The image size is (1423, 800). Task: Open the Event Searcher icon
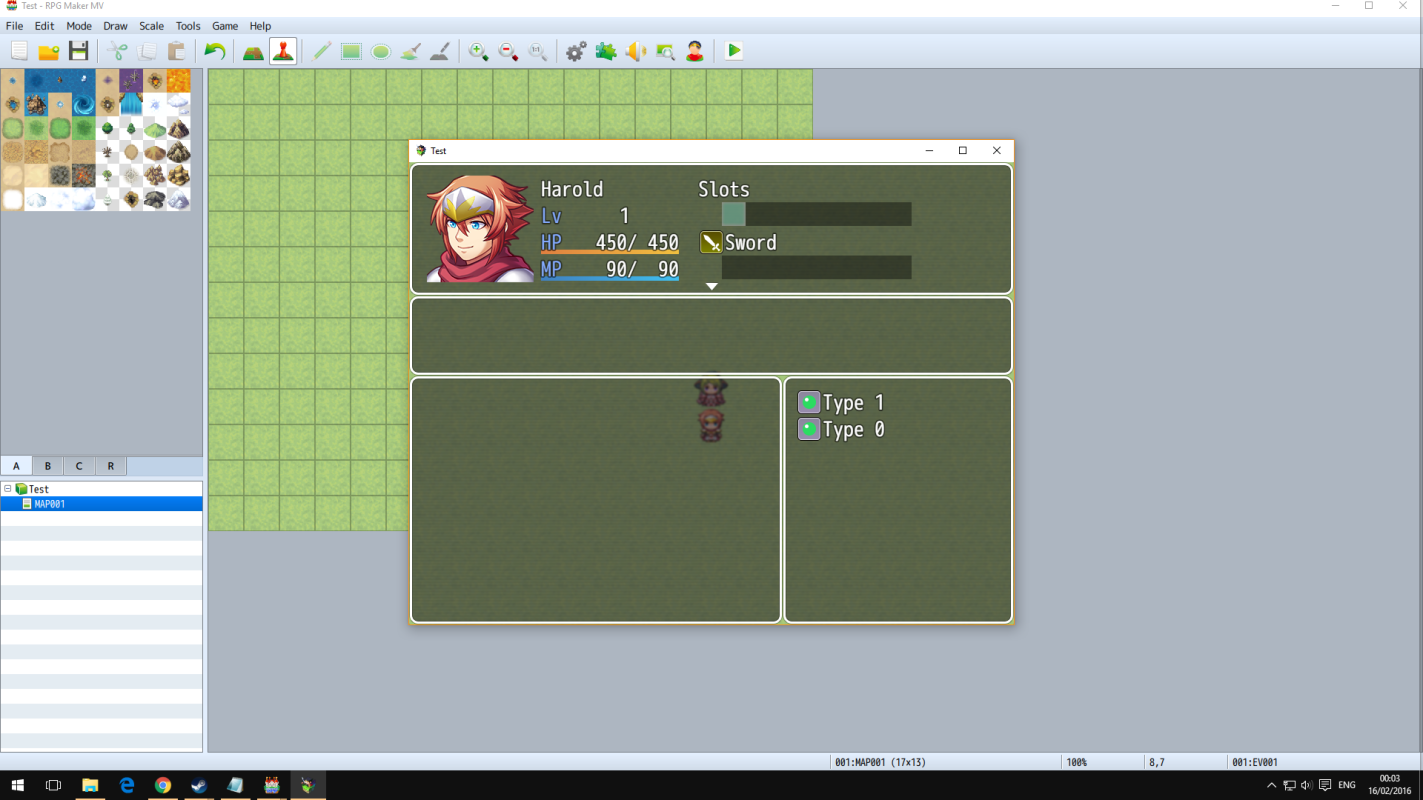tap(665, 51)
